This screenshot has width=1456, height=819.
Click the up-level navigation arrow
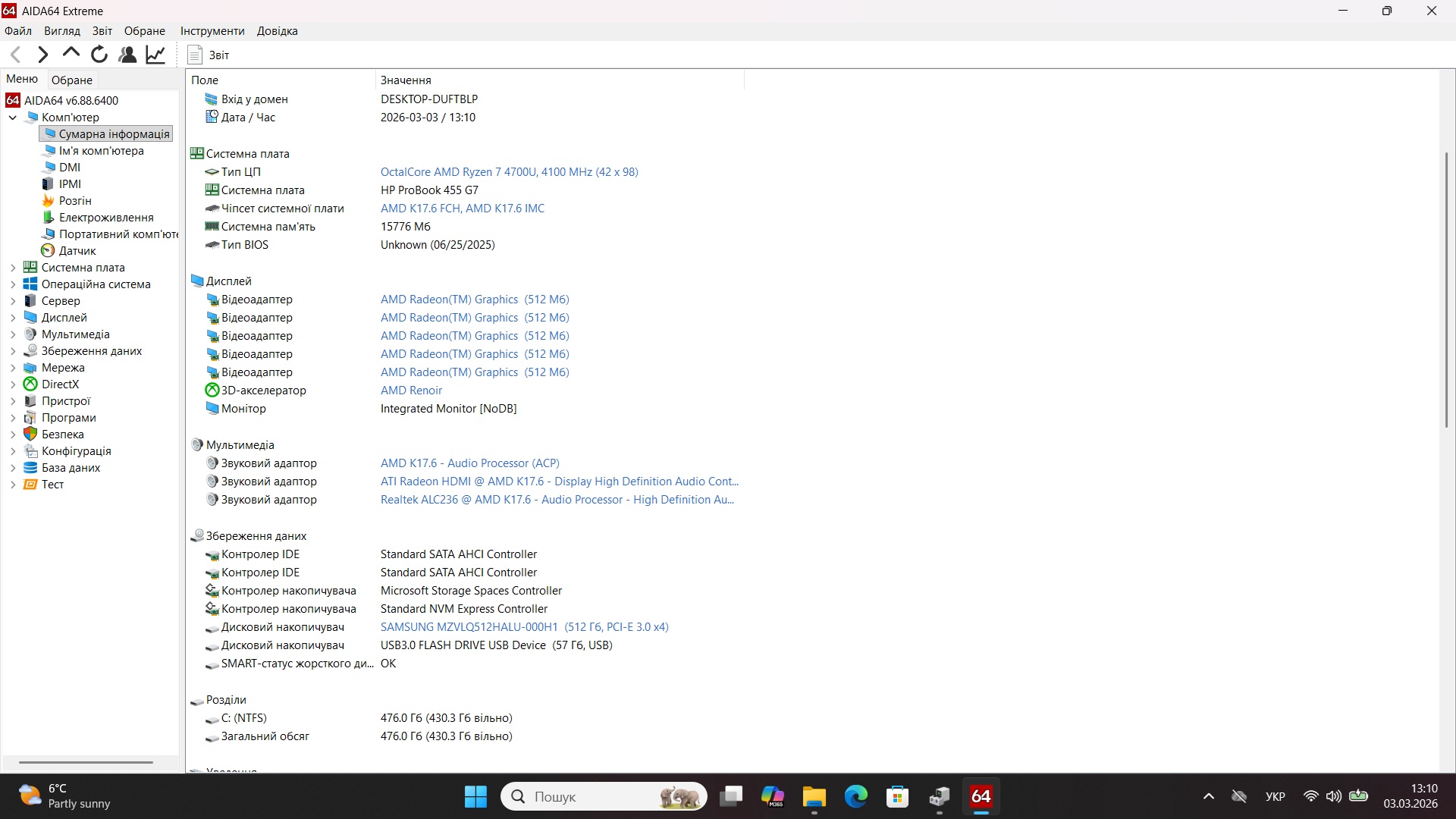point(70,54)
